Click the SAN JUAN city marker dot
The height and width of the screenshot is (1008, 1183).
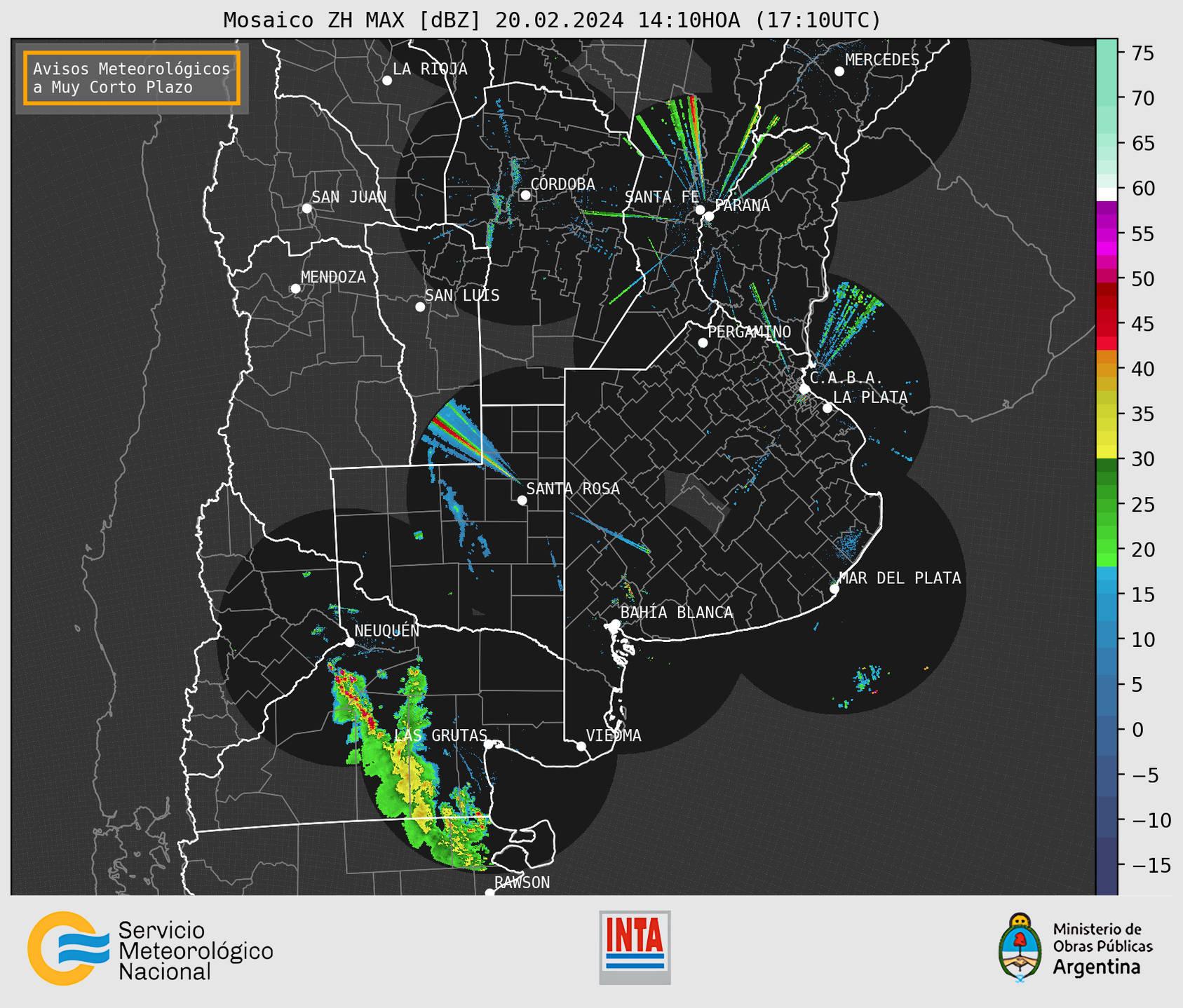(306, 208)
